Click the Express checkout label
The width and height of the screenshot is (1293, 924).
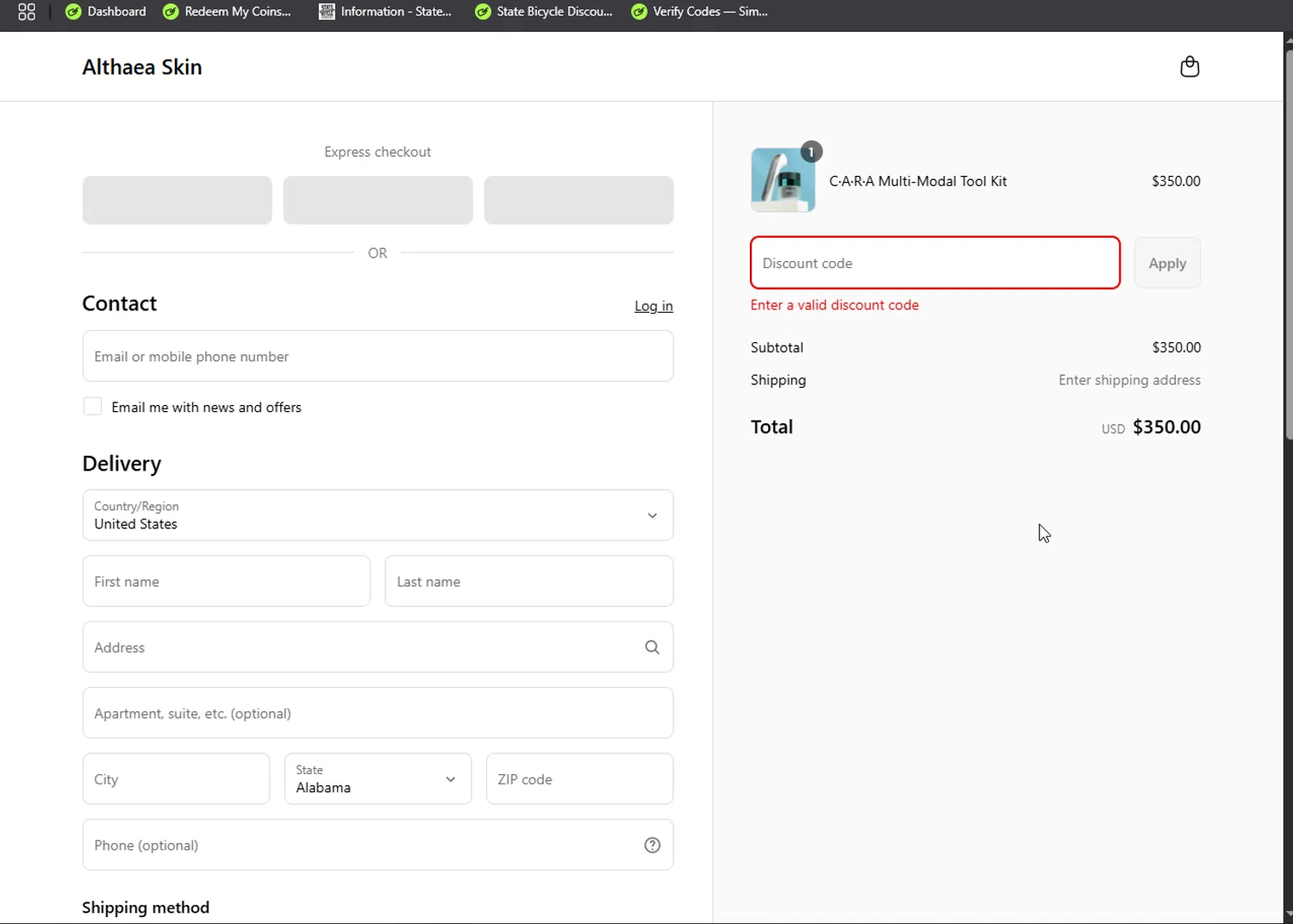tap(378, 152)
